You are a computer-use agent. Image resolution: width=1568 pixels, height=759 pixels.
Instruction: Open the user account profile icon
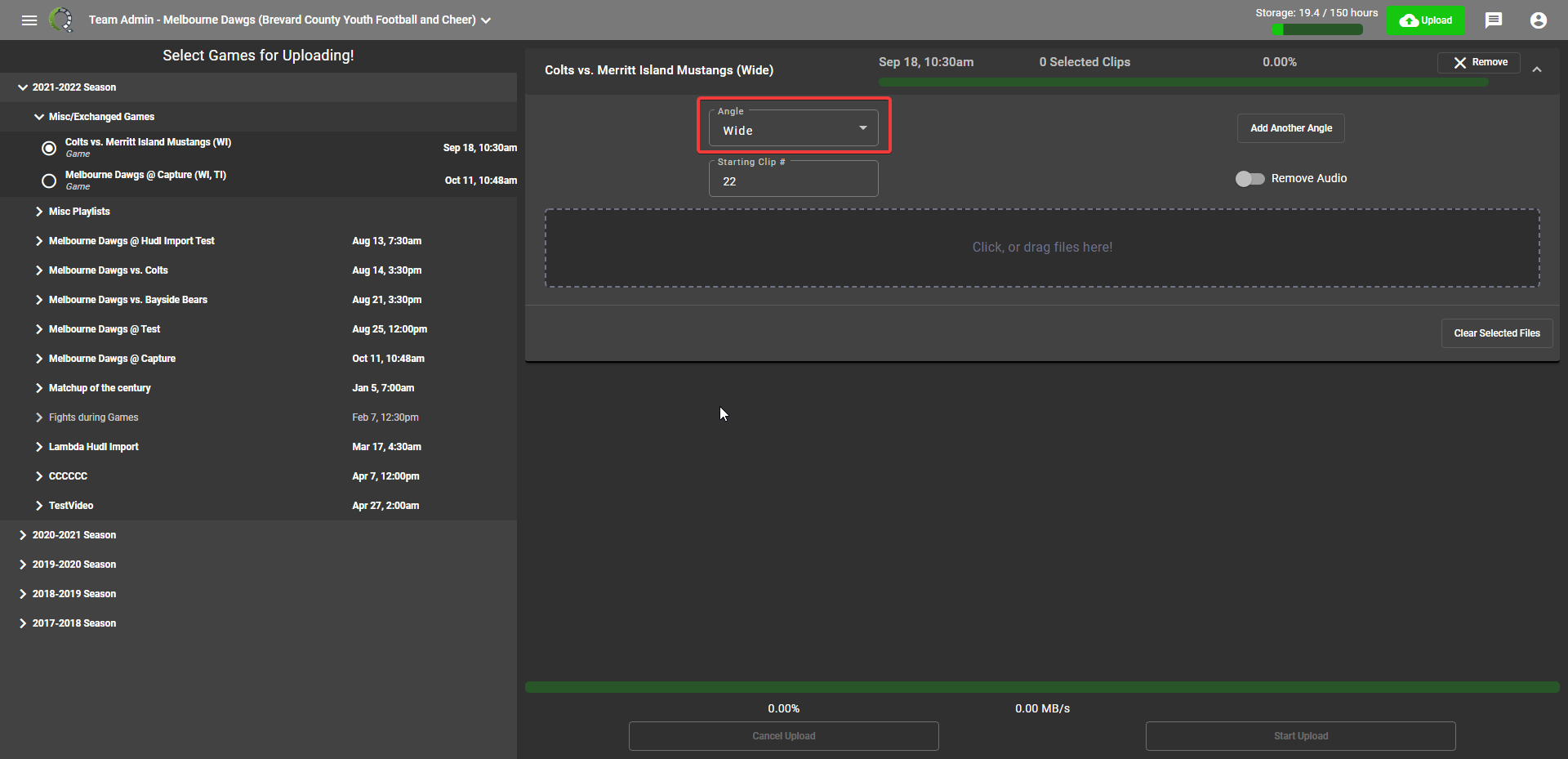coord(1538,20)
